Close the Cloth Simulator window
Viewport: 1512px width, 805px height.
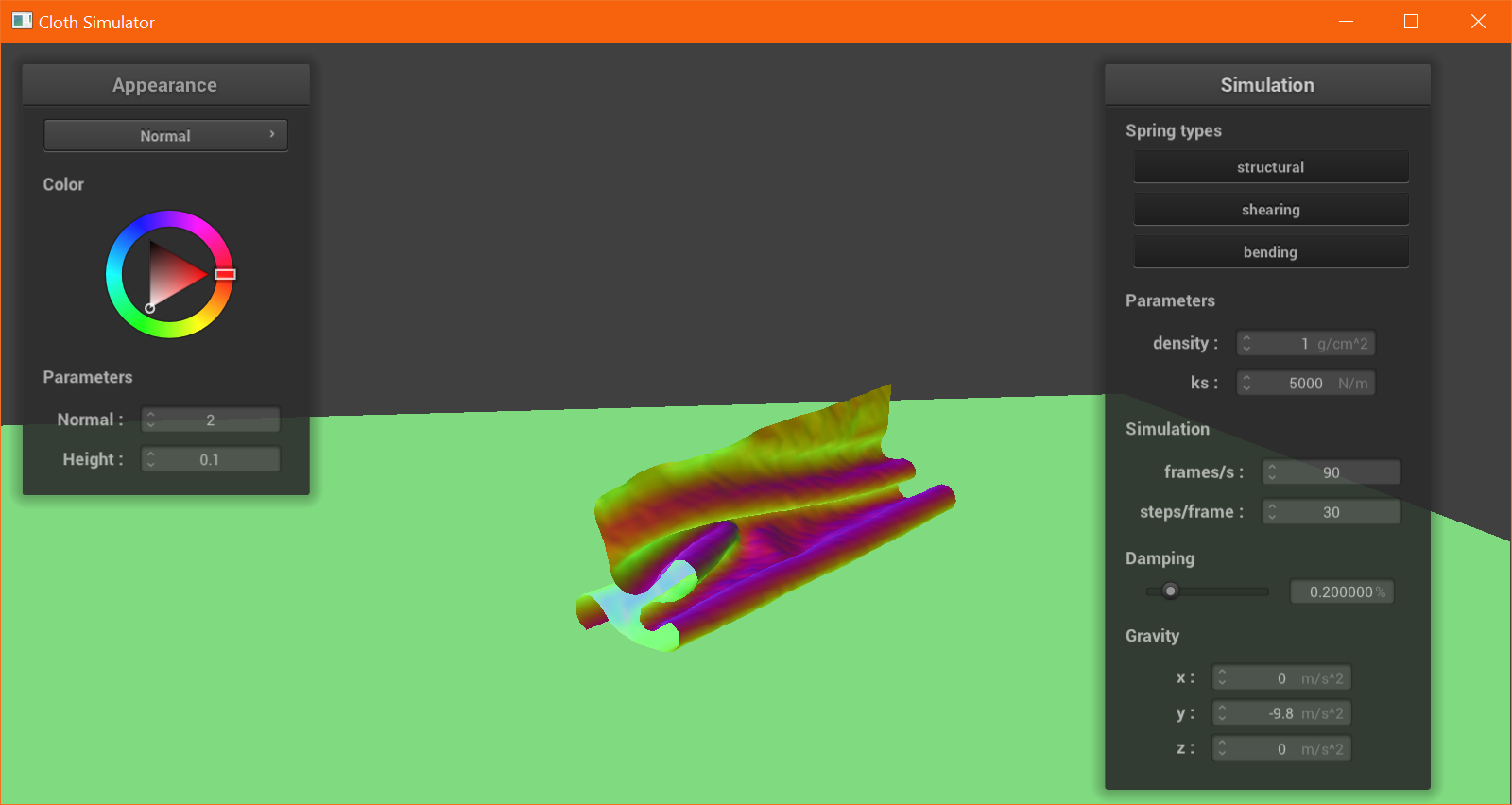point(1479,21)
